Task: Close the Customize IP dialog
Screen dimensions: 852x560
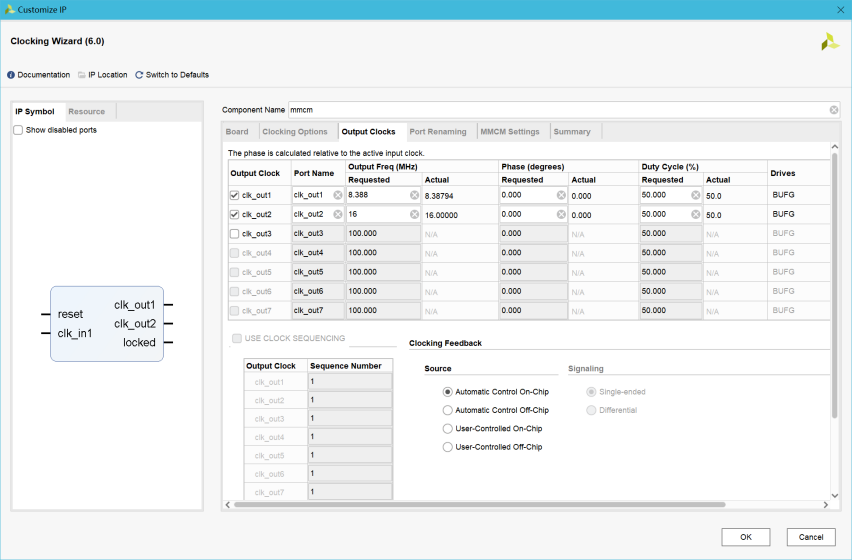Action: (840, 10)
